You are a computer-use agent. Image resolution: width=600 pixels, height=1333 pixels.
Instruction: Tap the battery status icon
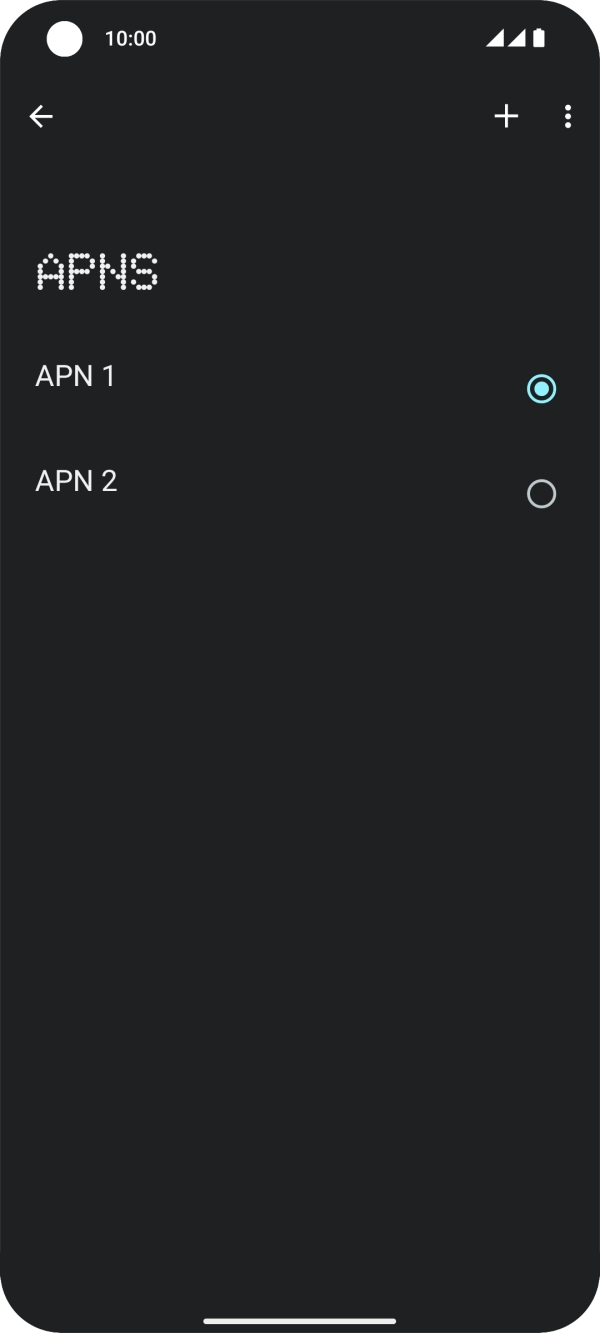[x=540, y=36]
